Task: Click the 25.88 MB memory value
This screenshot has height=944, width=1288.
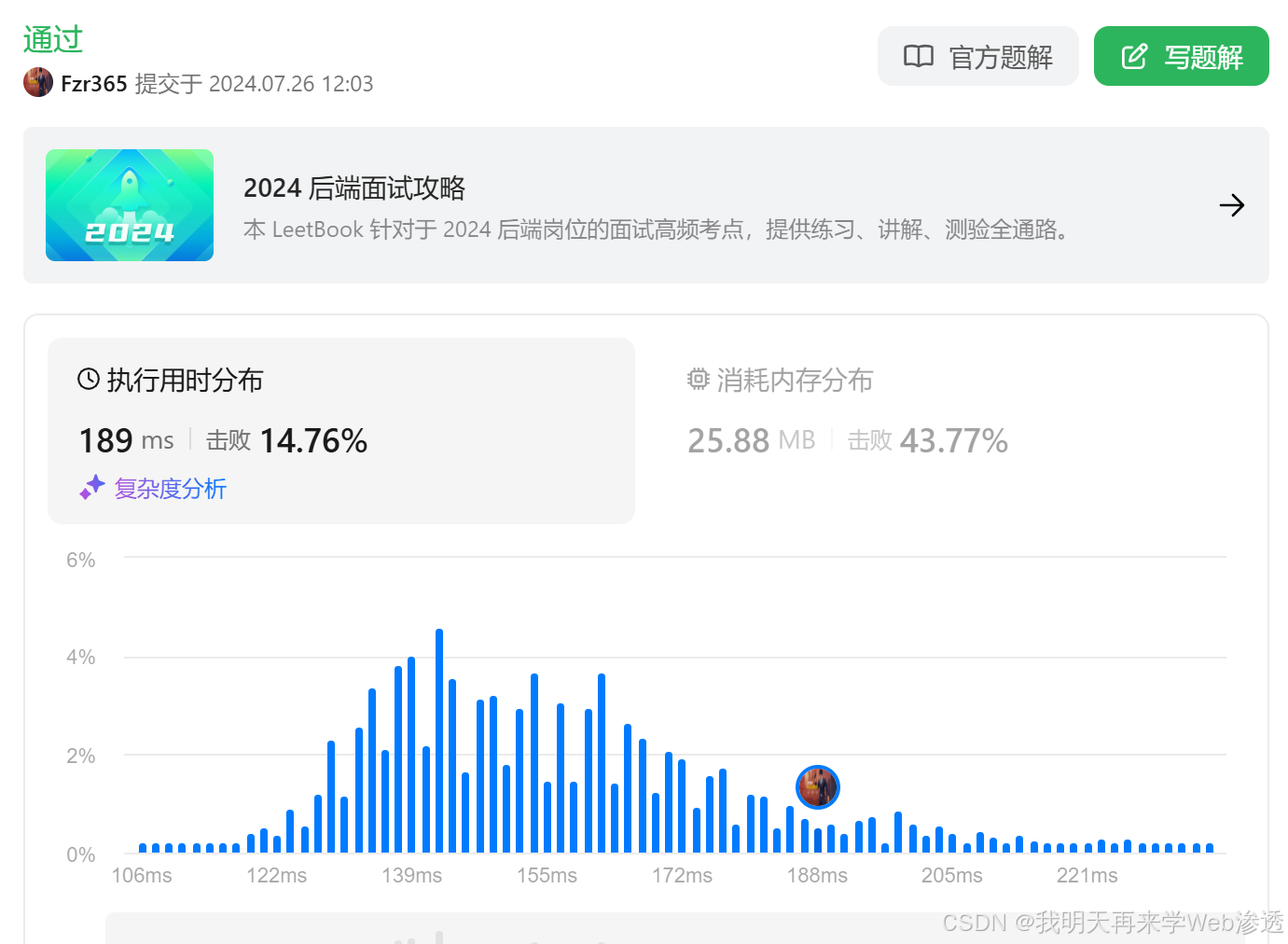Action: point(752,440)
